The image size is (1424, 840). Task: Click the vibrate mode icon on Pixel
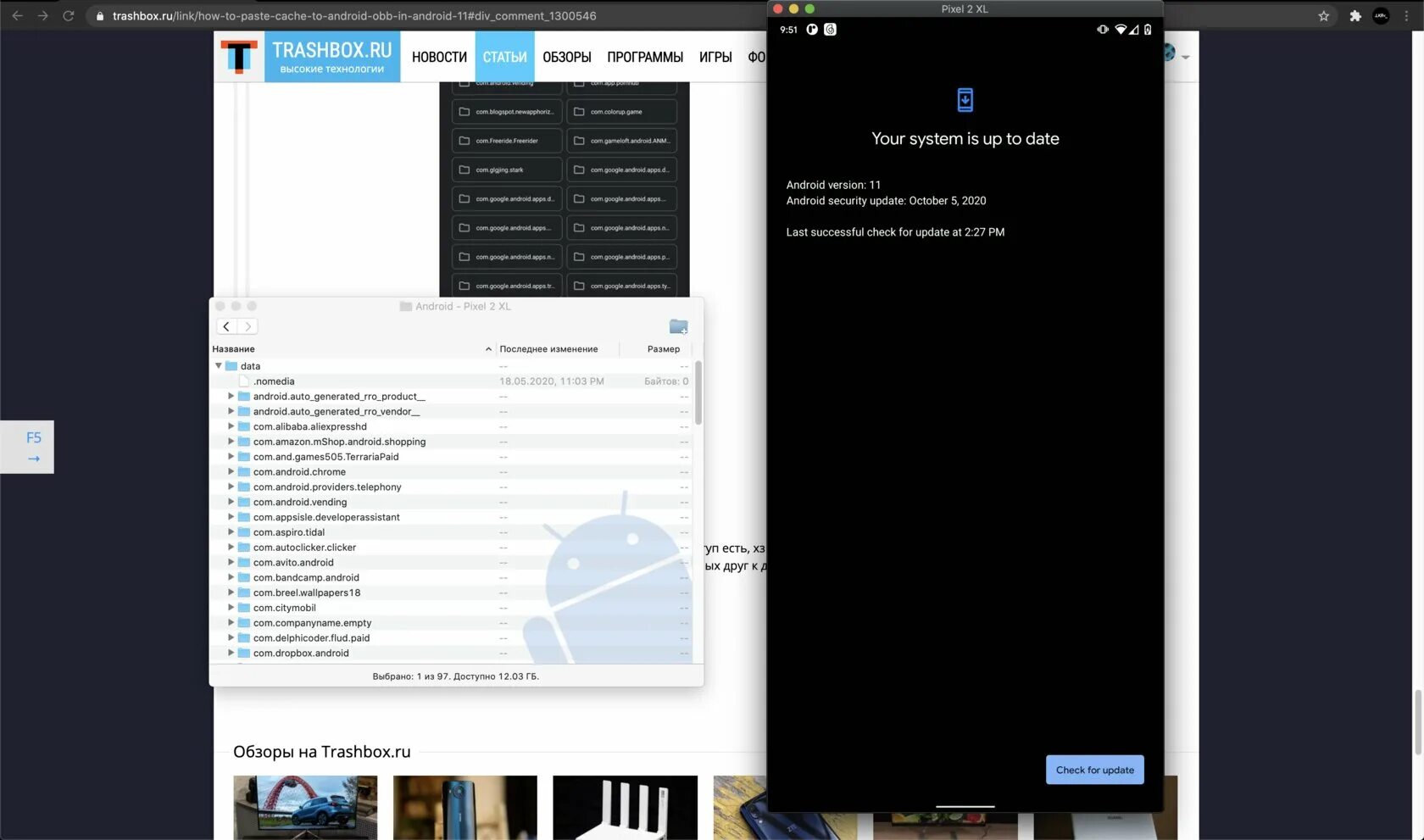(1103, 30)
